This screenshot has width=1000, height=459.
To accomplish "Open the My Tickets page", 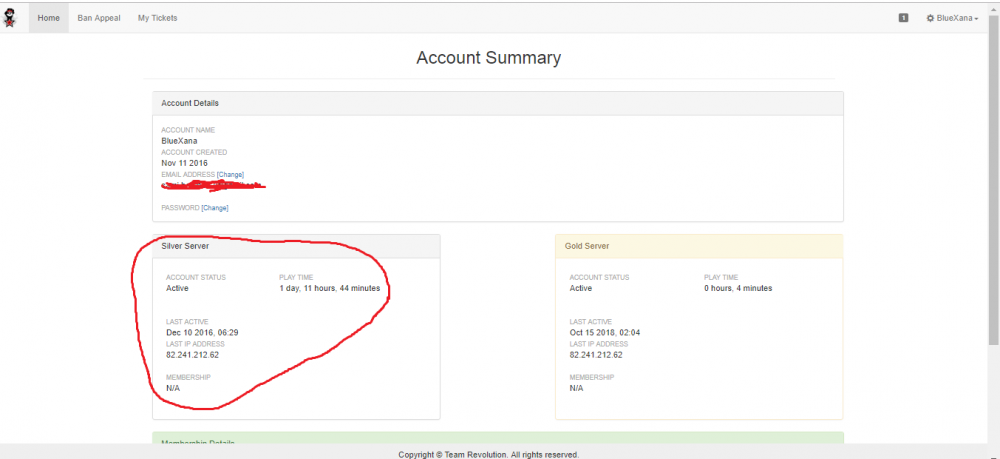I will (x=158, y=18).
